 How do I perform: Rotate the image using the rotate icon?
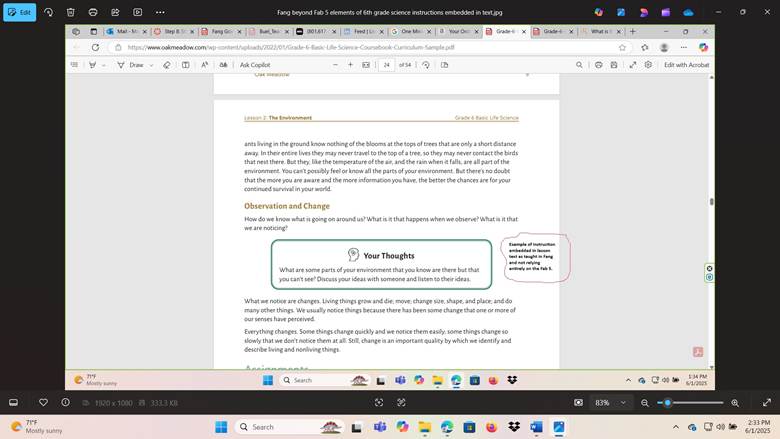(48, 12)
